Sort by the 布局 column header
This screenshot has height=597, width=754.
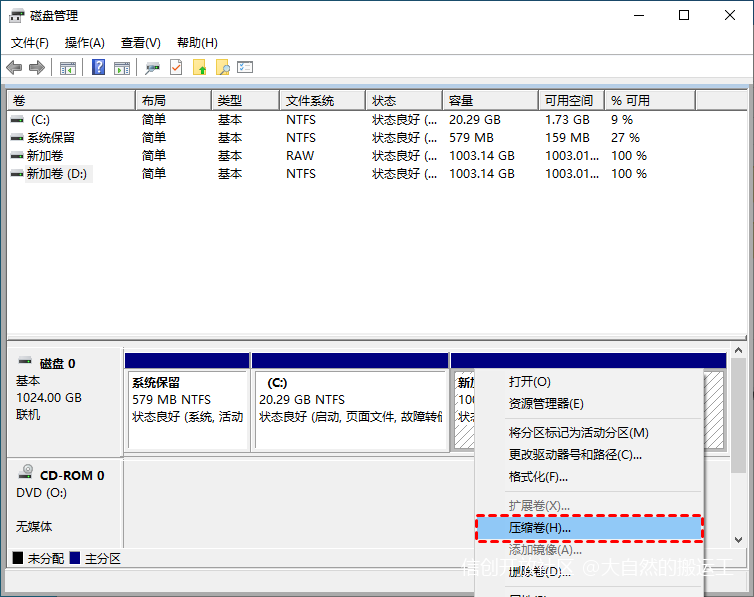tap(174, 100)
